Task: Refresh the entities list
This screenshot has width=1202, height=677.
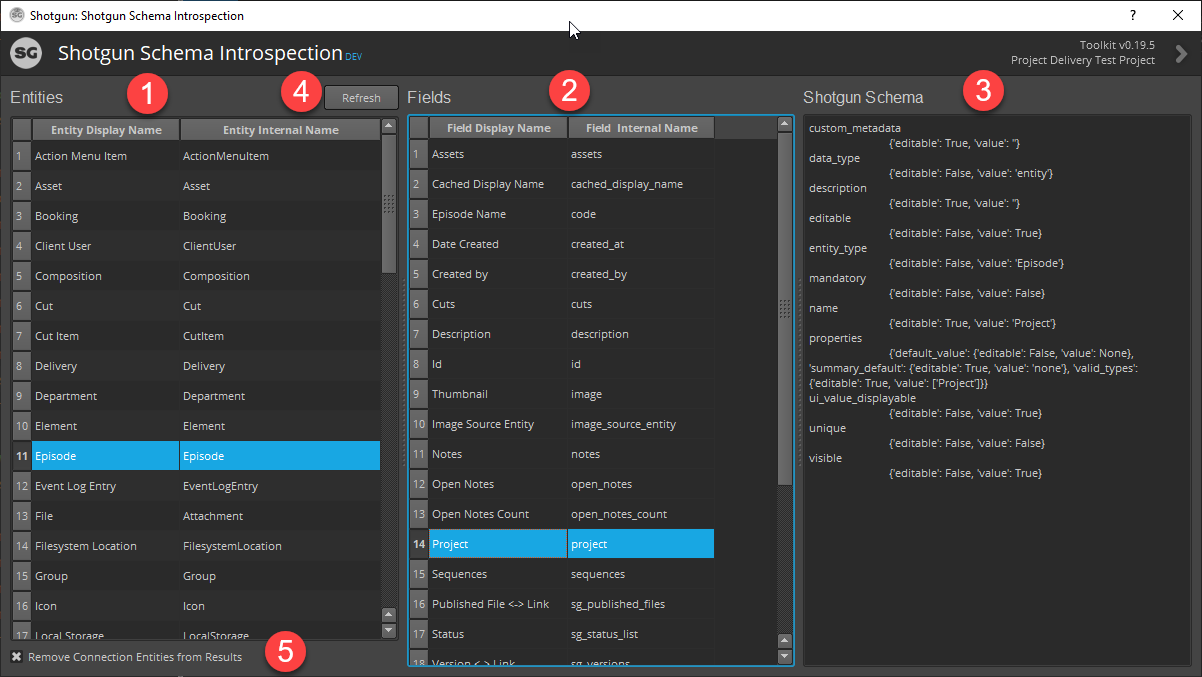Action: [x=361, y=97]
